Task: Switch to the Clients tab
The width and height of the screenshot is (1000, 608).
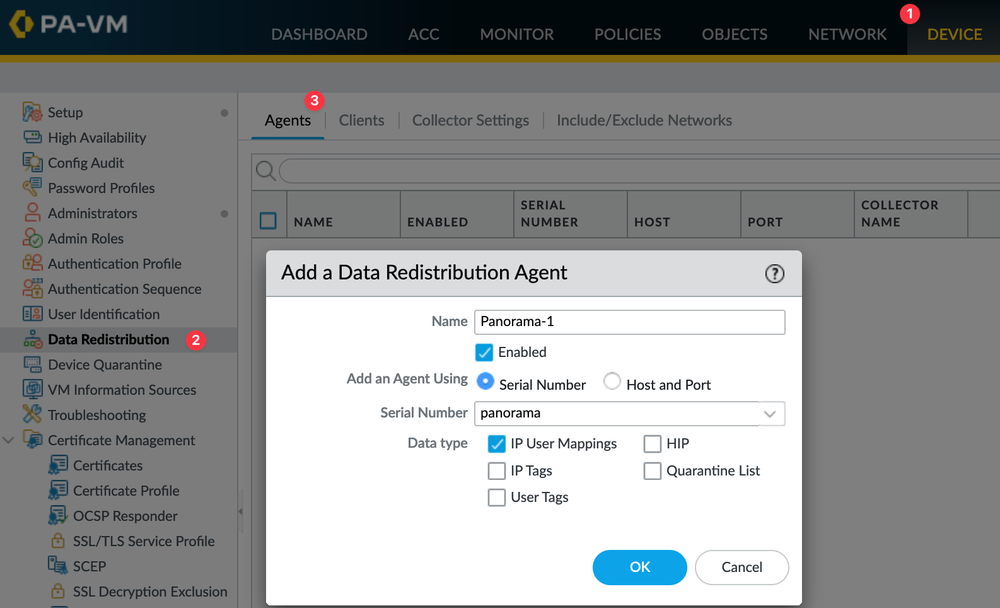Action: (x=361, y=120)
